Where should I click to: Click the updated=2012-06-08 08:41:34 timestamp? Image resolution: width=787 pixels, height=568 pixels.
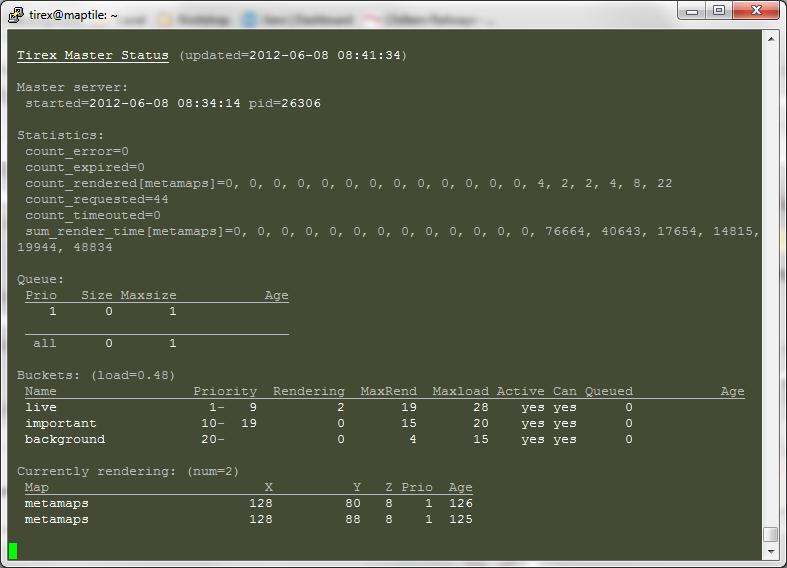click(293, 55)
